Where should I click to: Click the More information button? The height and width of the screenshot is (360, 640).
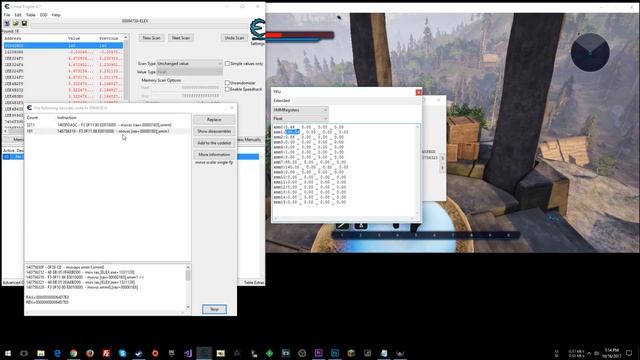214,155
